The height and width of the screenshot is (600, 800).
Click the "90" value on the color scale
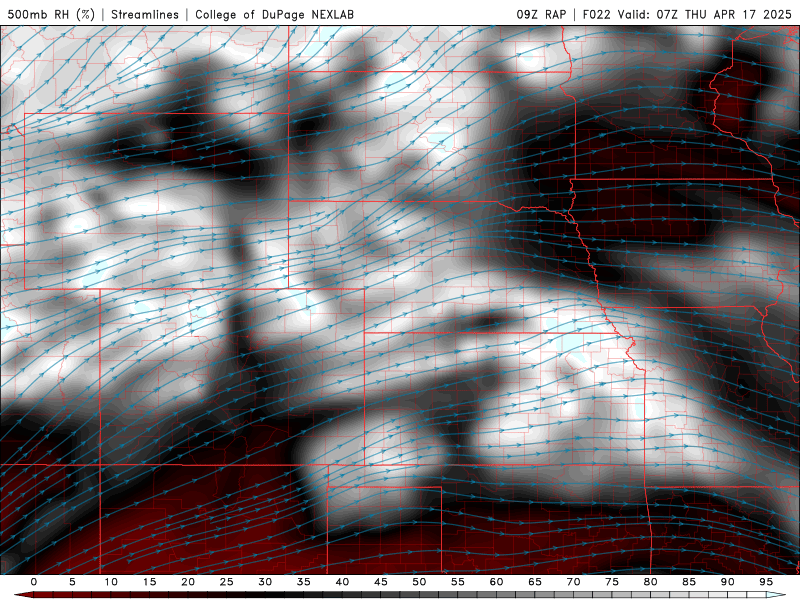click(x=727, y=582)
